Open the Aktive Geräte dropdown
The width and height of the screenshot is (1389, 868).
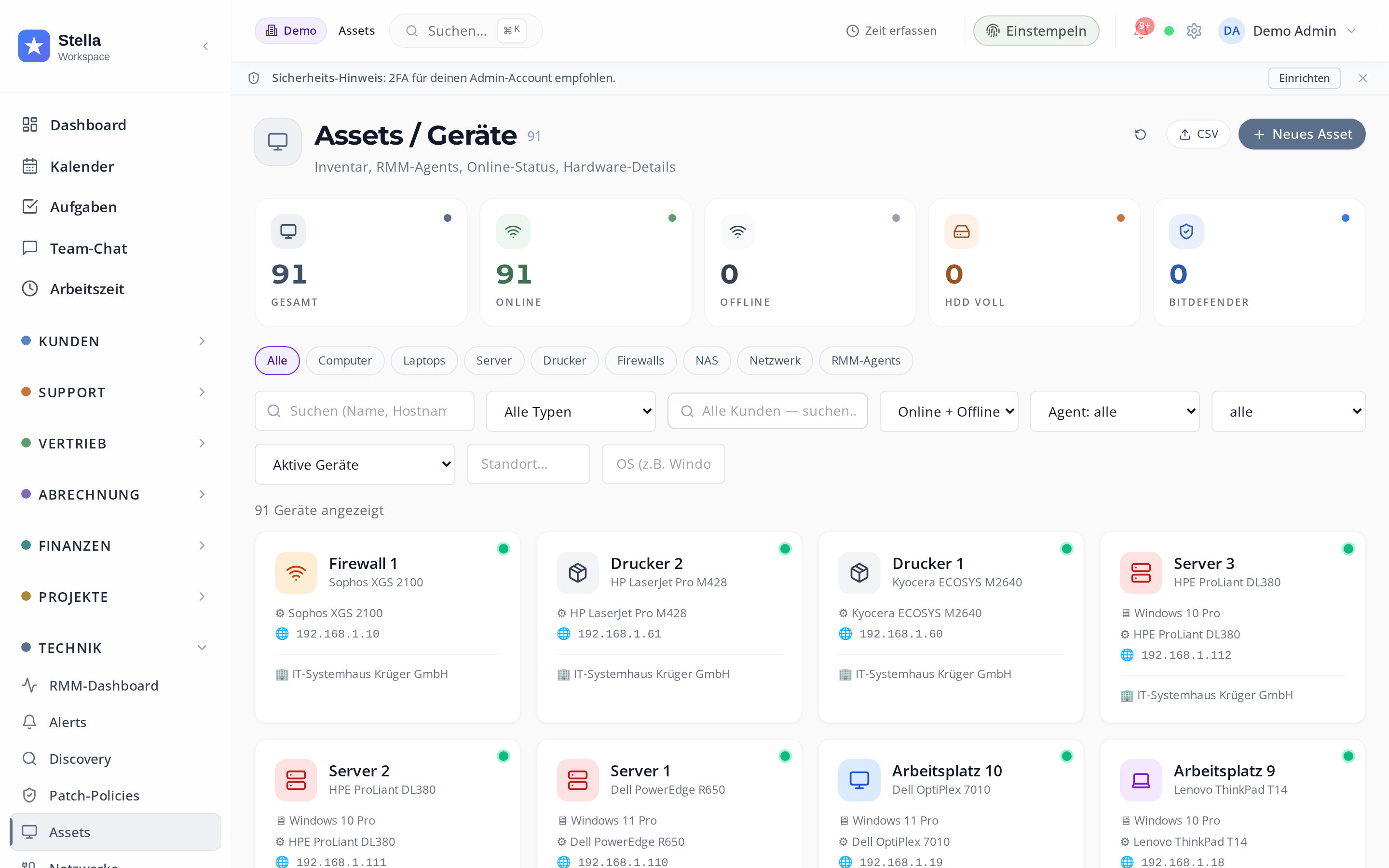pos(354,464)
